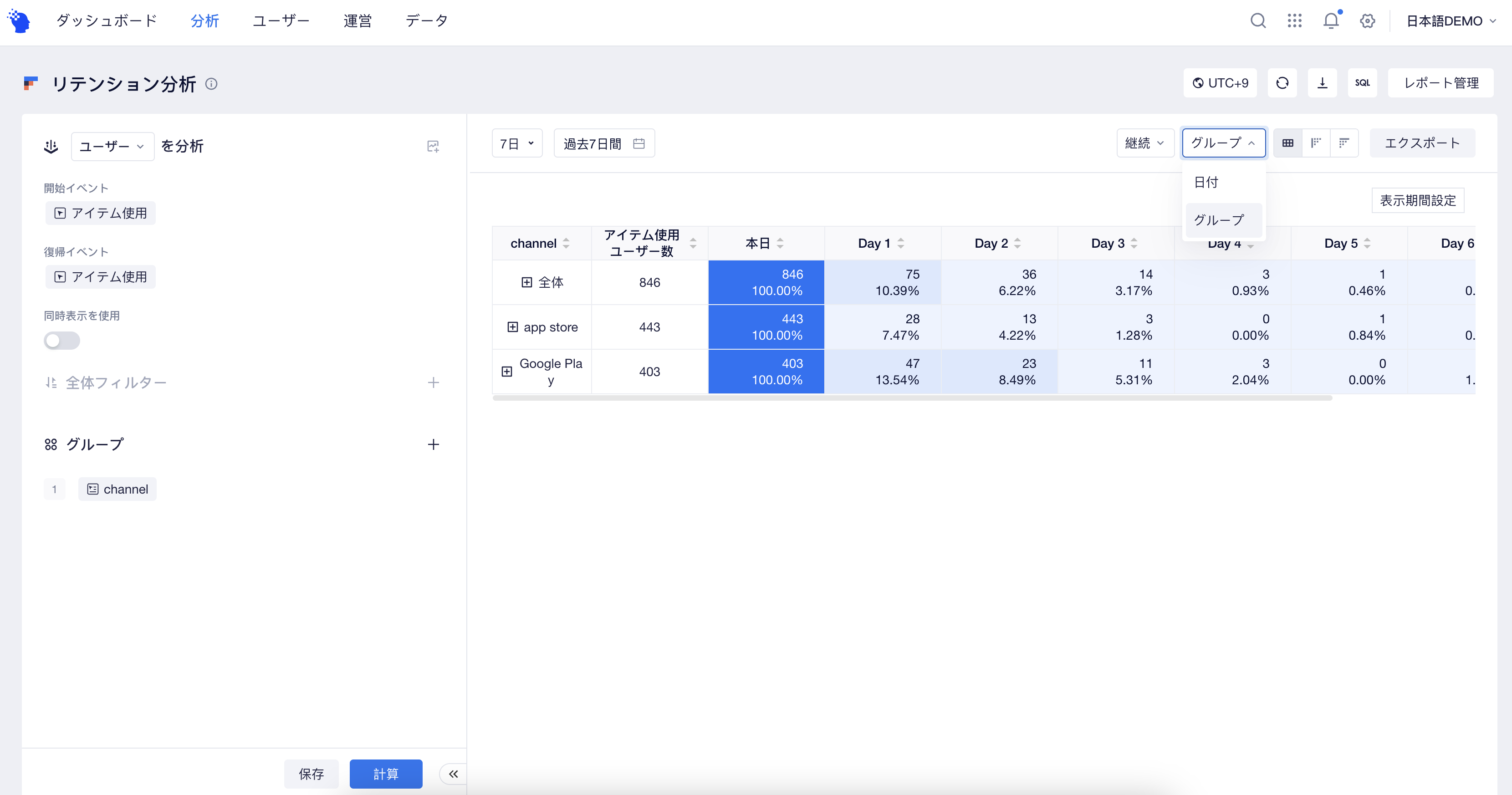Sort by アイテム使用ユーザー数 column arrows

[x=693, y=244]
